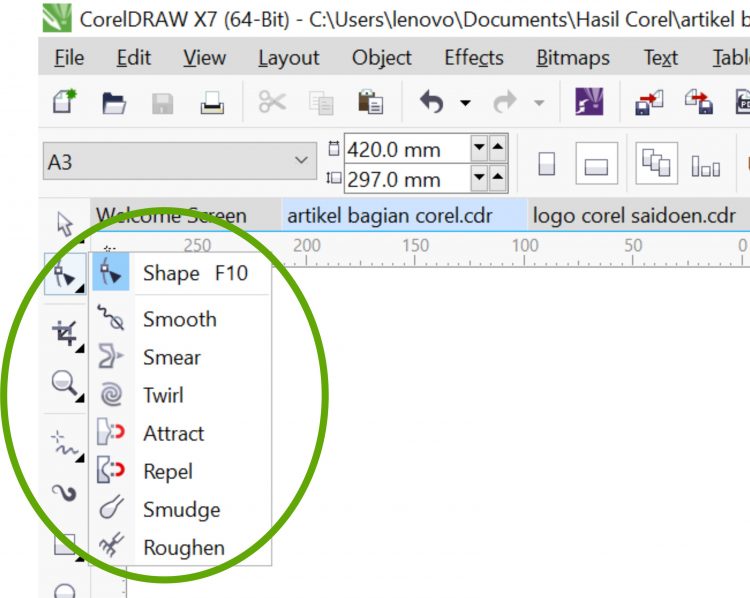This screenshot has height=598, width=750.
Task: Choose Attract from the shape flyout
Action: click(x=180, y=433)
